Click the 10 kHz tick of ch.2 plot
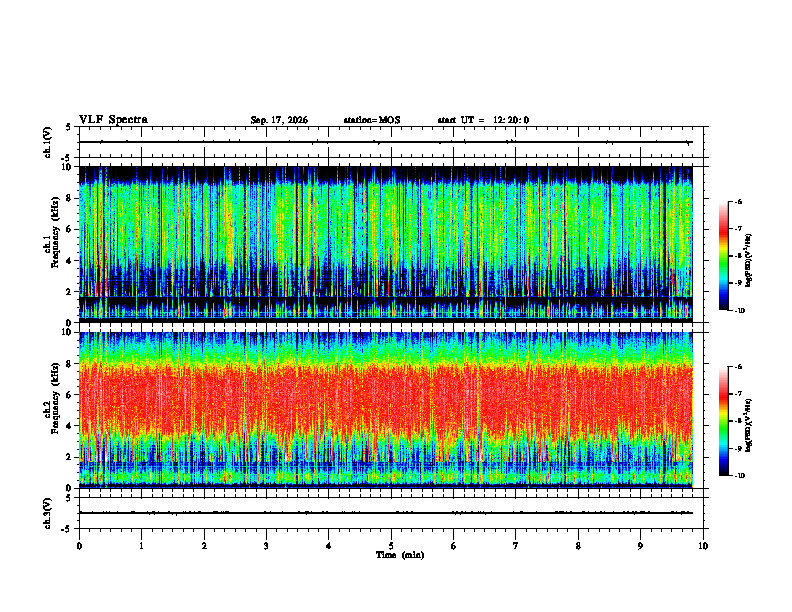 68,332
